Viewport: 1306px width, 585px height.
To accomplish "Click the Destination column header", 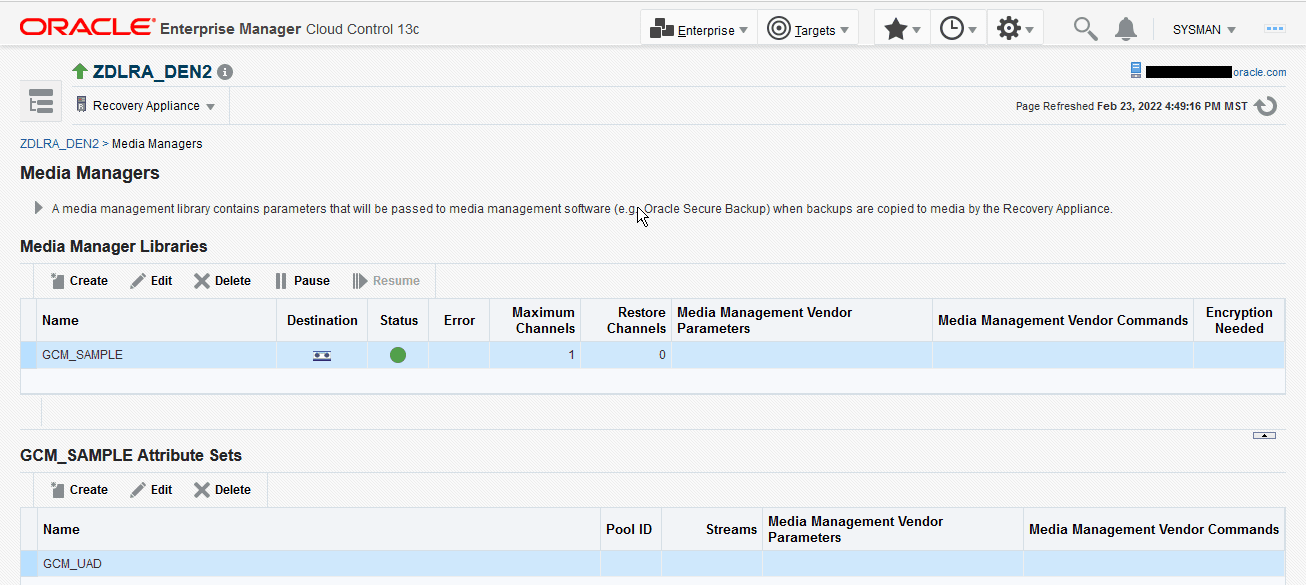I will tap(322, 320).
